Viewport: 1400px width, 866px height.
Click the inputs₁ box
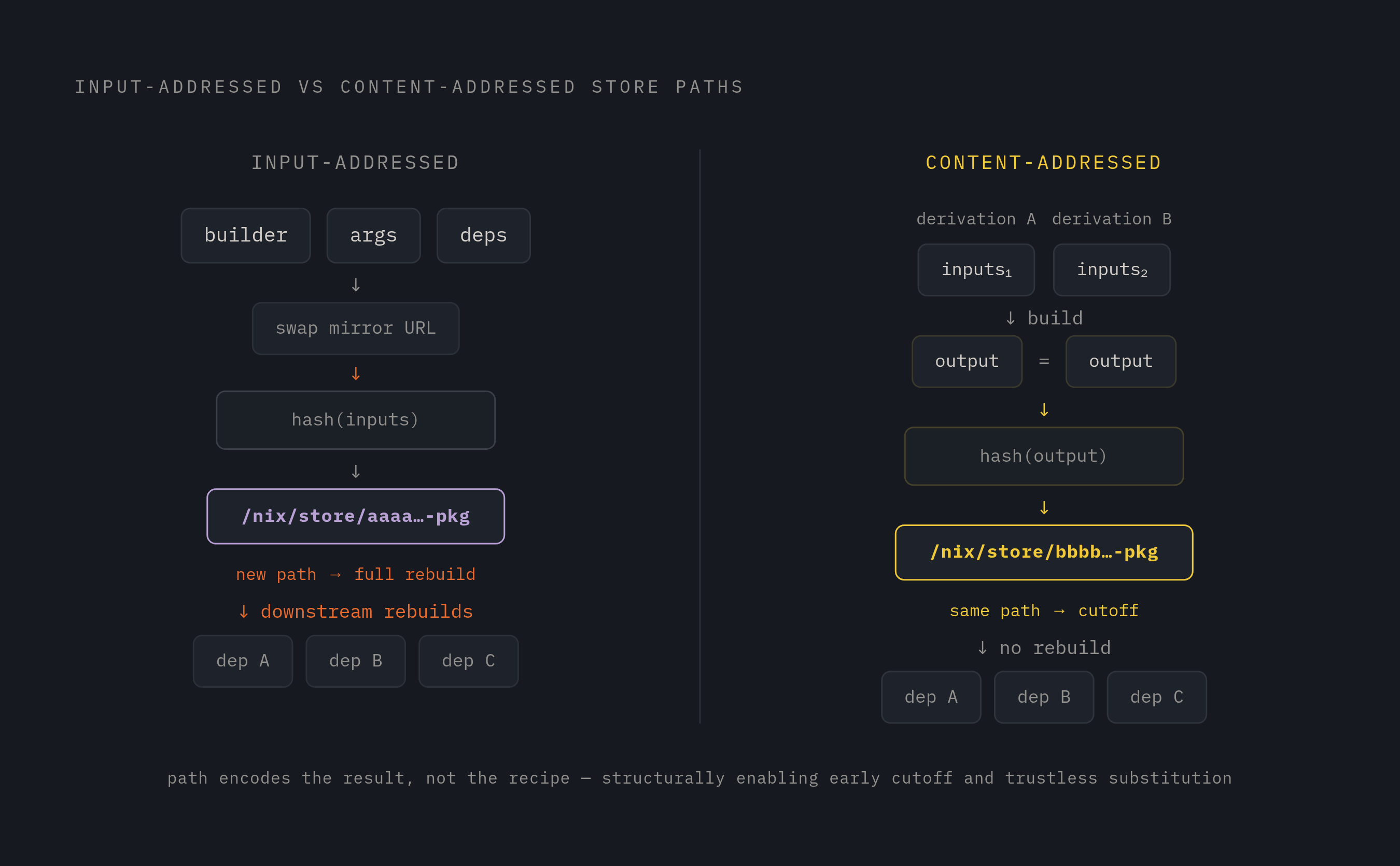(x=976, y=270)
